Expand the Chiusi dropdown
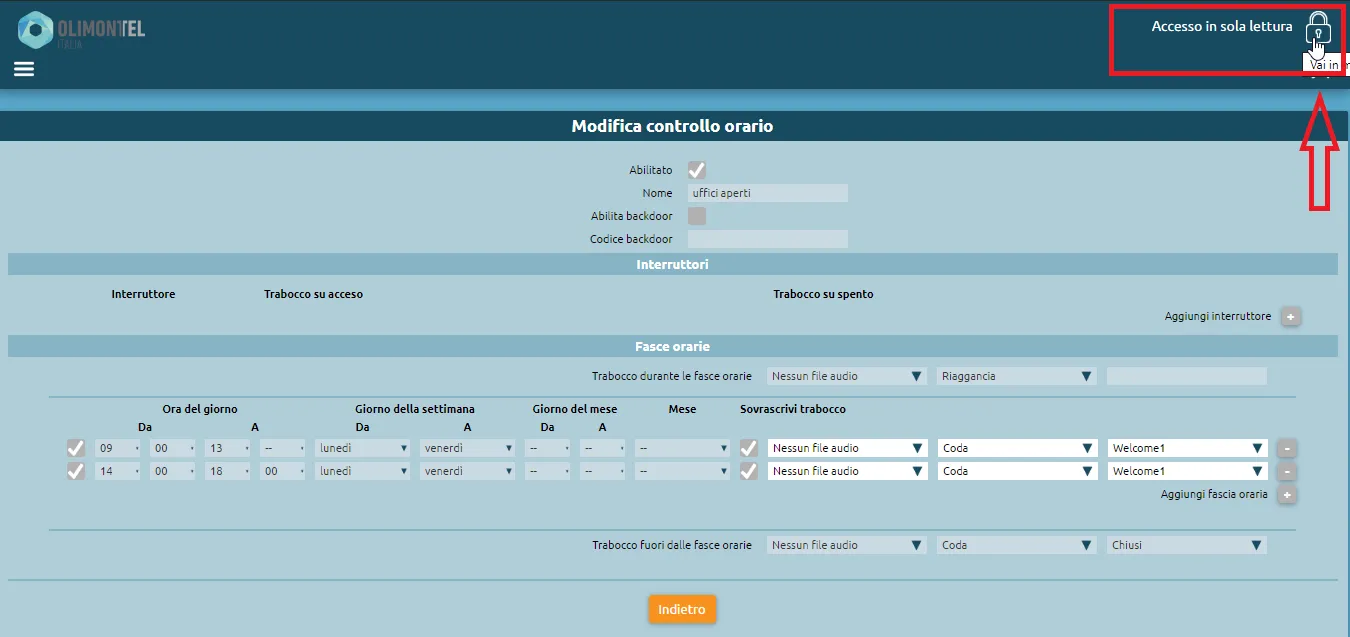Screen dimensions: 1350x637 pos(1187,545)
